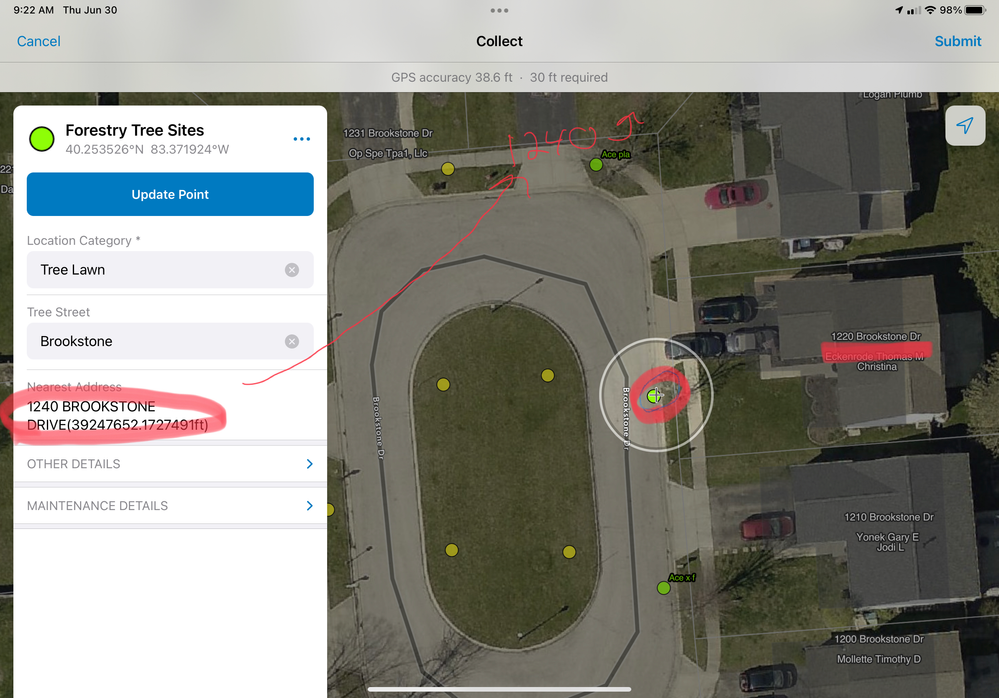Submit the collected tree site
Image resolution: width=999 pixels, height=698 pixels.
(958, 41)
